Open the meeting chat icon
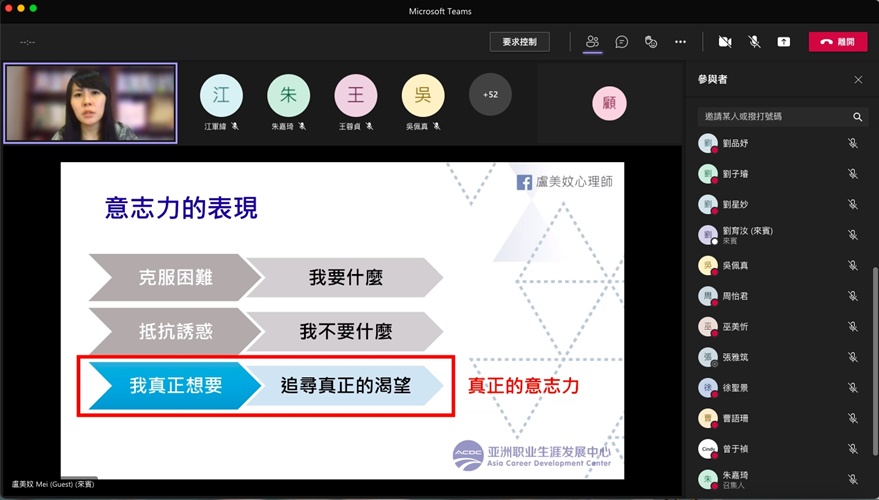 point(622,42)
